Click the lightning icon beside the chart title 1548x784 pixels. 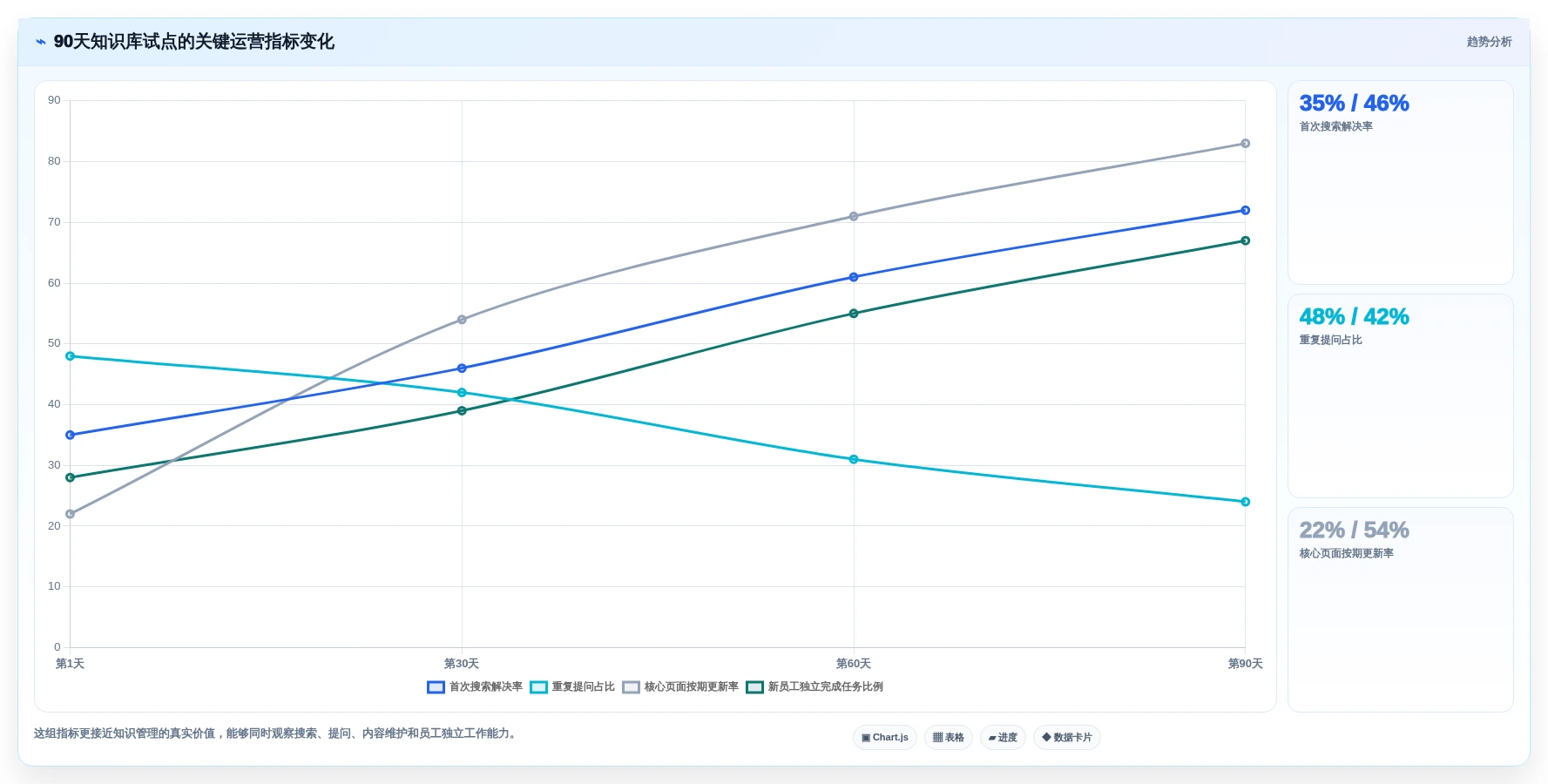40,42
